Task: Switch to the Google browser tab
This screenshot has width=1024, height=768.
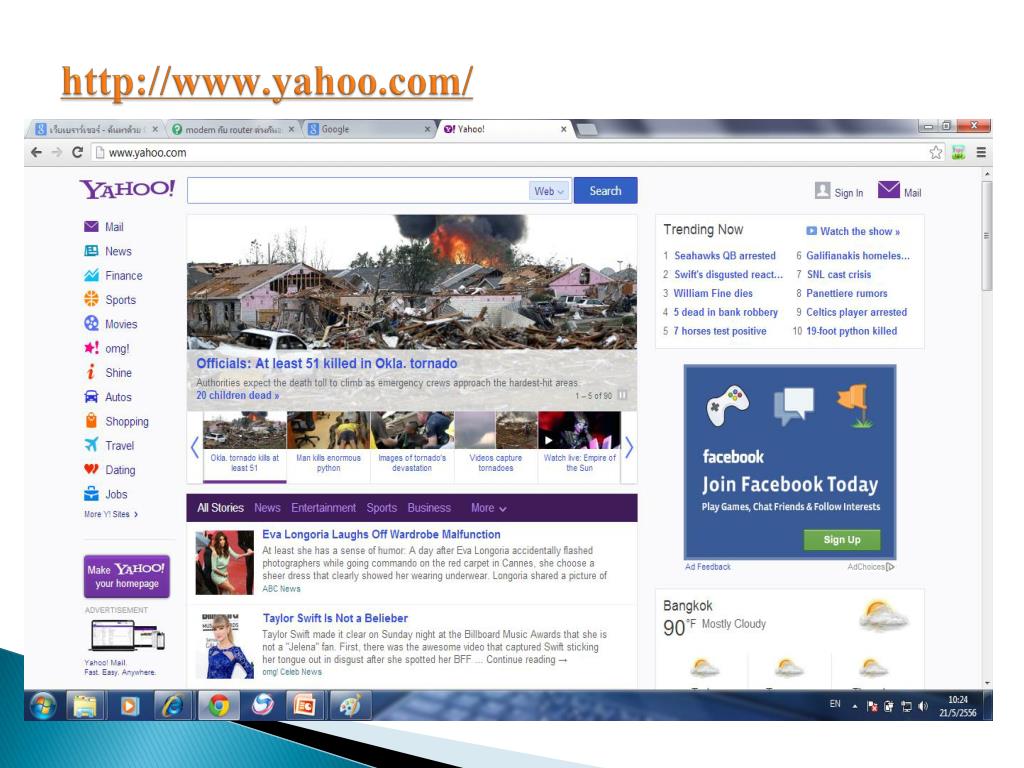Action: pyautogui.click(x=369, y=129)
